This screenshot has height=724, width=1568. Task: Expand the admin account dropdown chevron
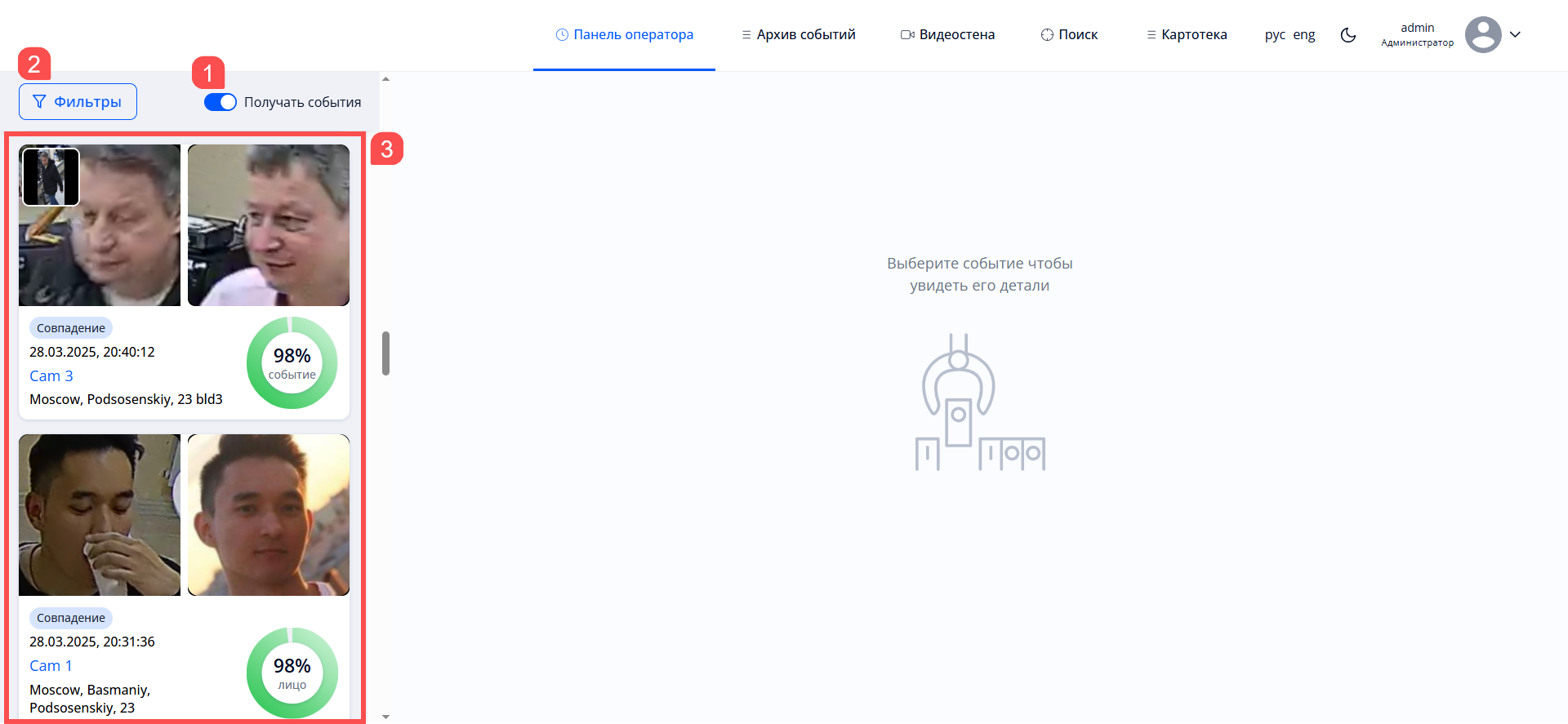tap(1515, 34)
